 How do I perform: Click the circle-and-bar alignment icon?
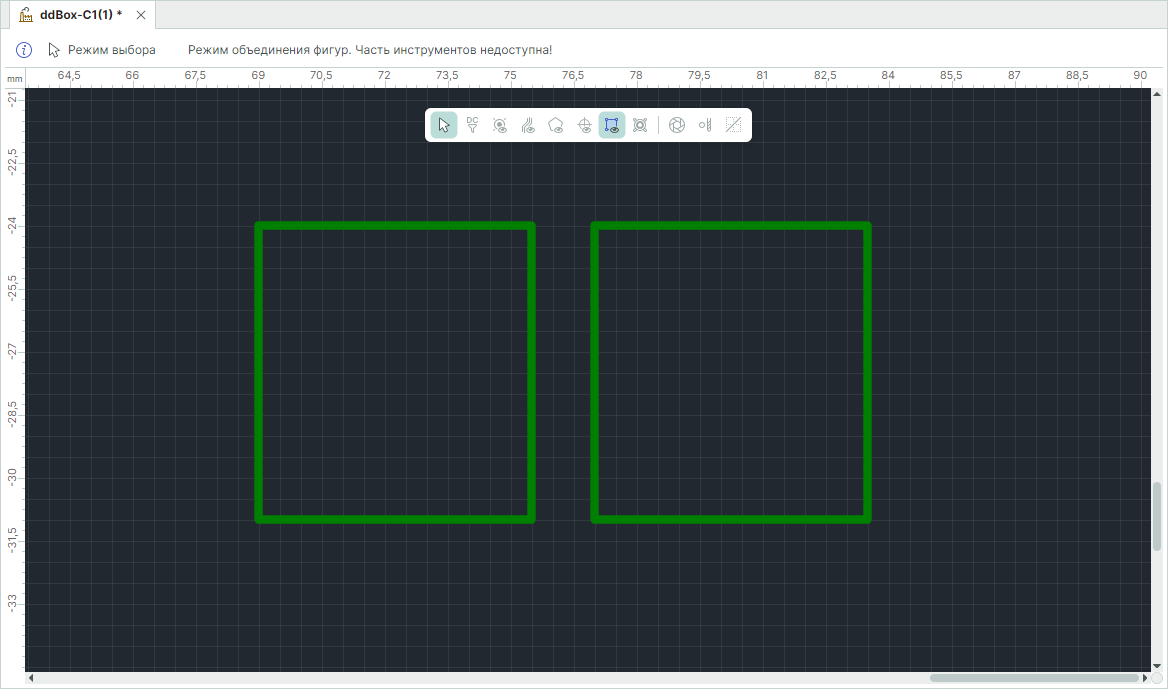(x=705, y=125)
